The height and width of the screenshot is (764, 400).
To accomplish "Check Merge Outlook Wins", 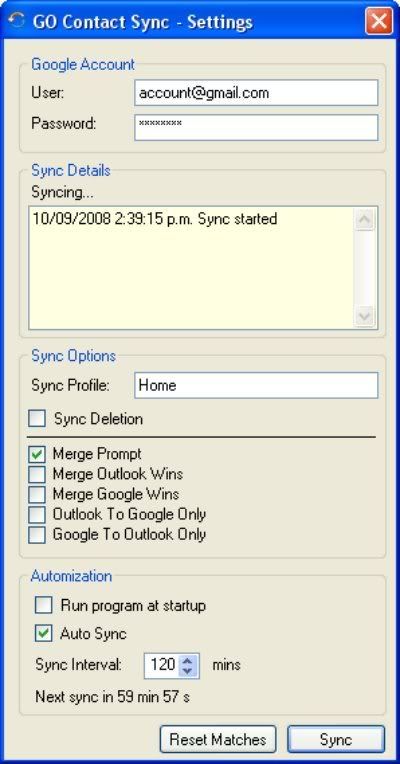I will point(37,474).
